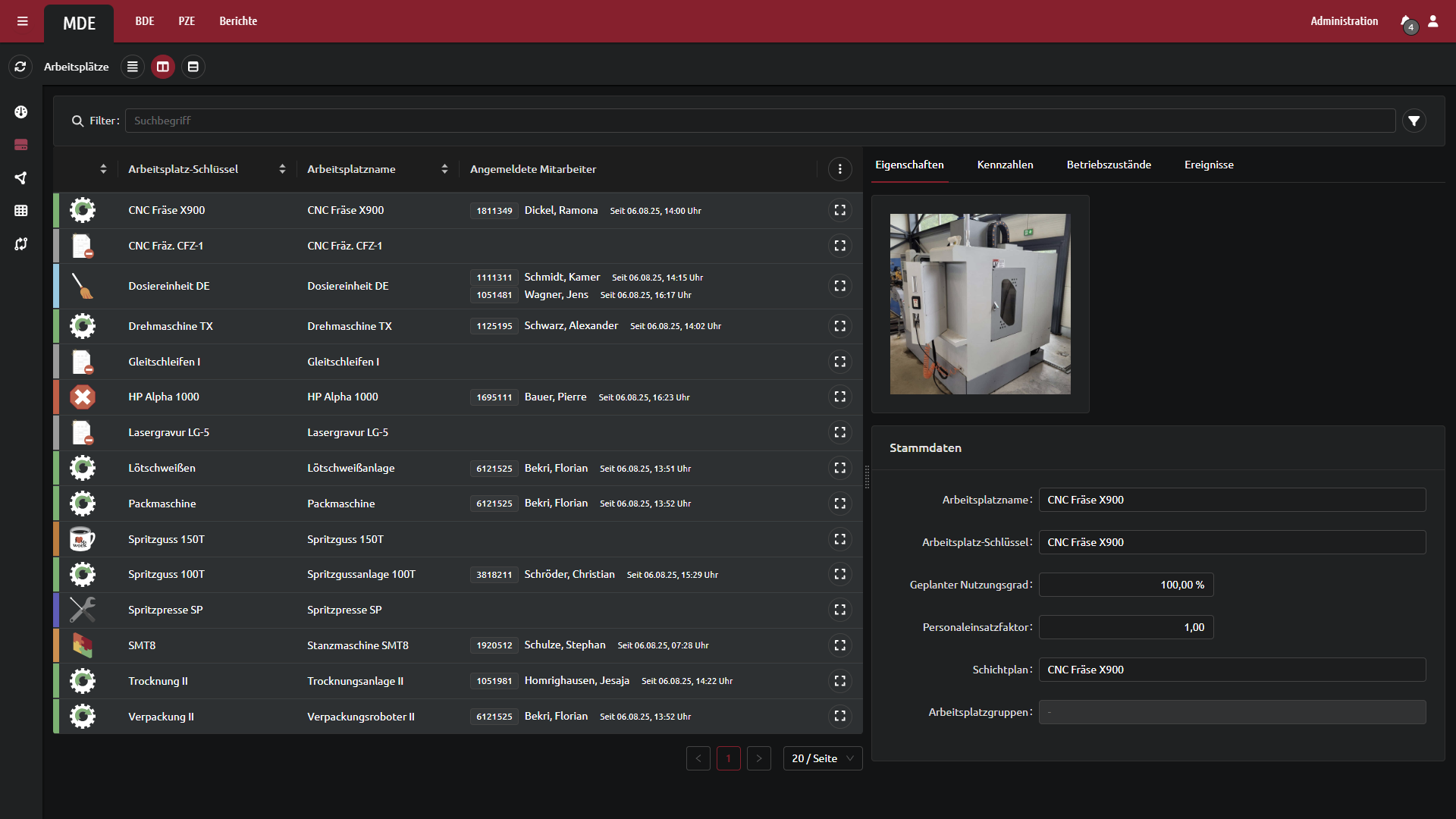The image size is (1456, 819).
Task: Focus the Suchbegriff filter input
Action: (760, 121)
